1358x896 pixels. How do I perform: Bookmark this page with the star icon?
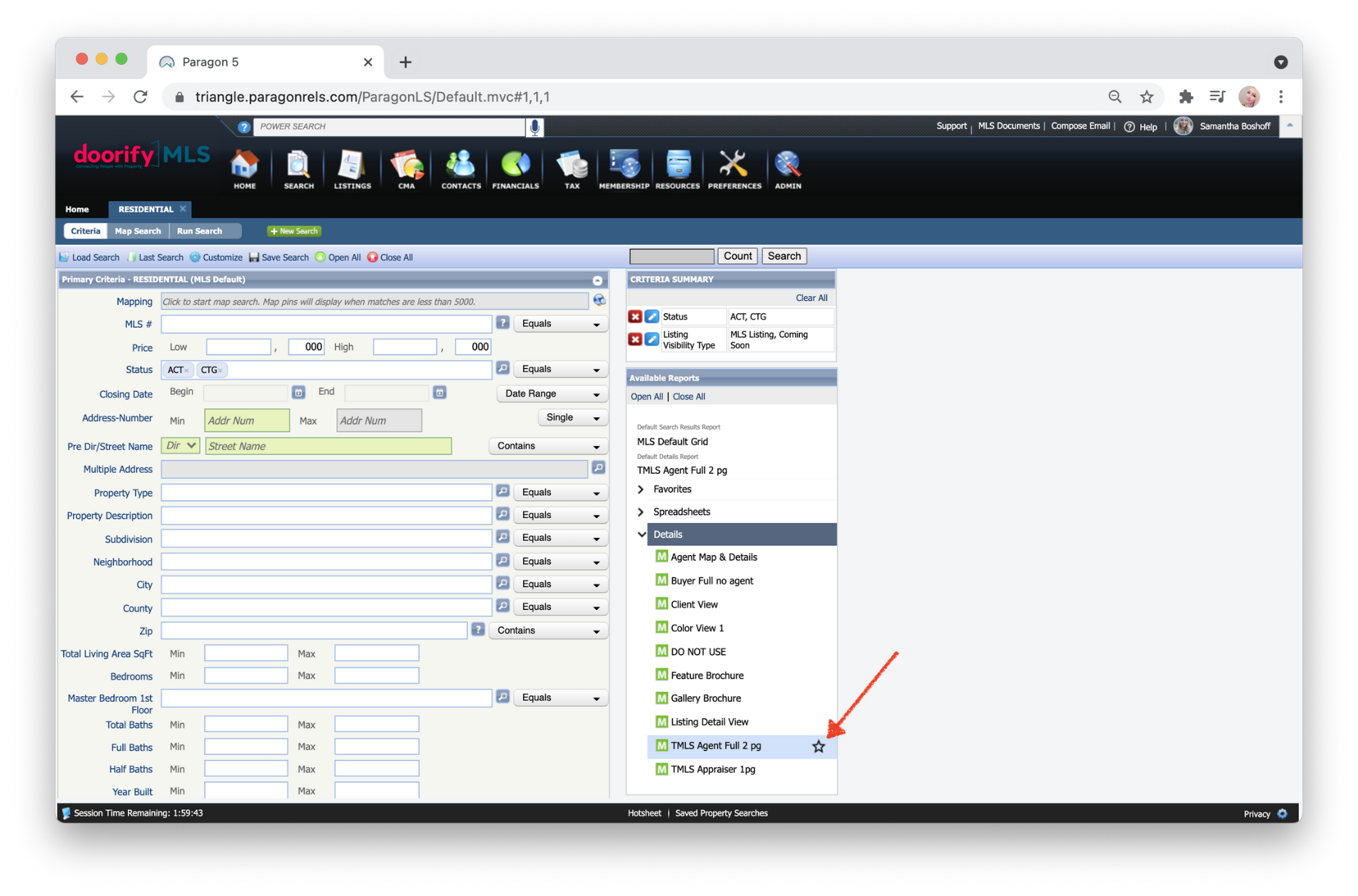click(1146, 97)
